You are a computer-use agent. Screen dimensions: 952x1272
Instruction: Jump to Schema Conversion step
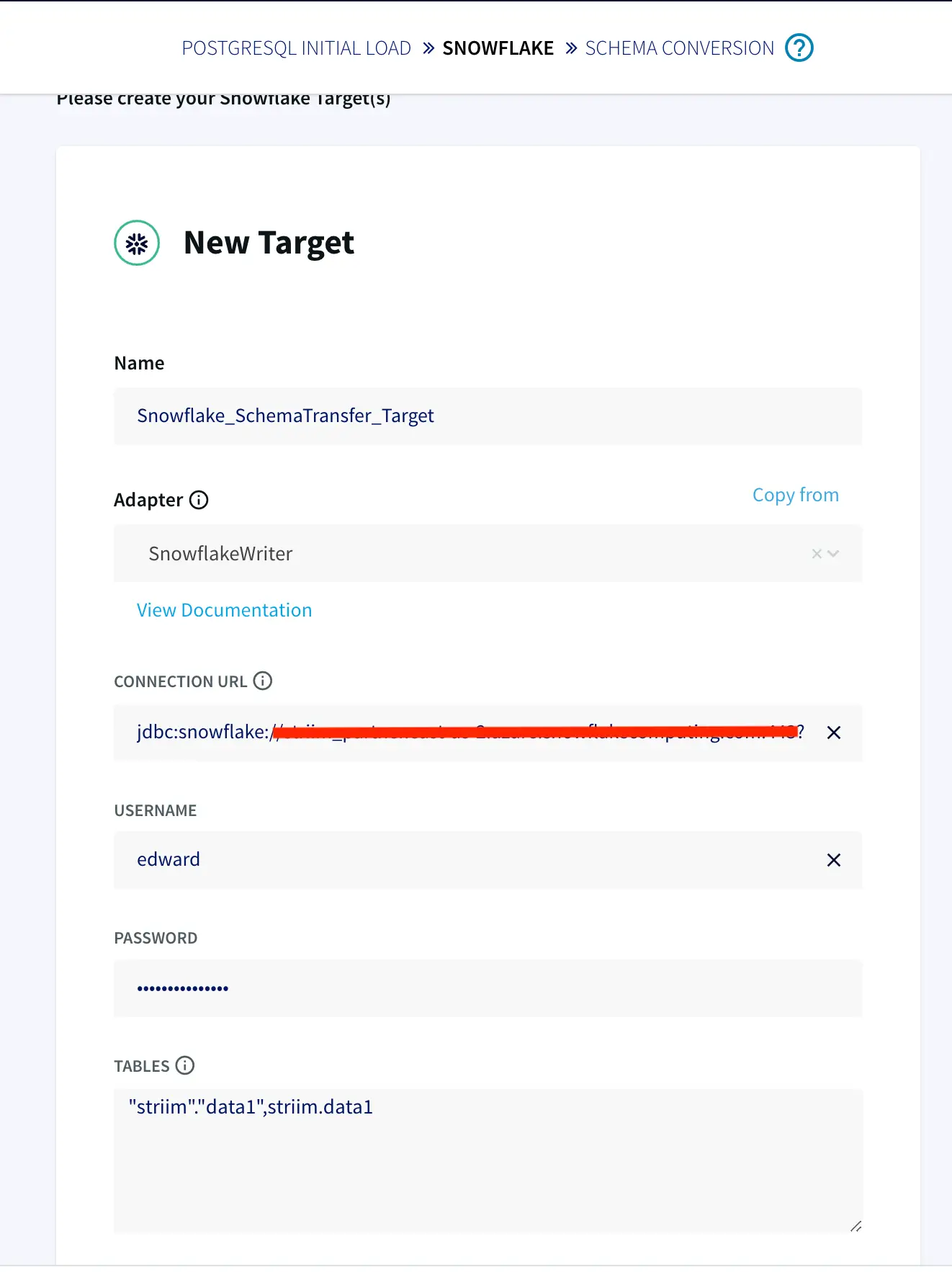(679, 48)
